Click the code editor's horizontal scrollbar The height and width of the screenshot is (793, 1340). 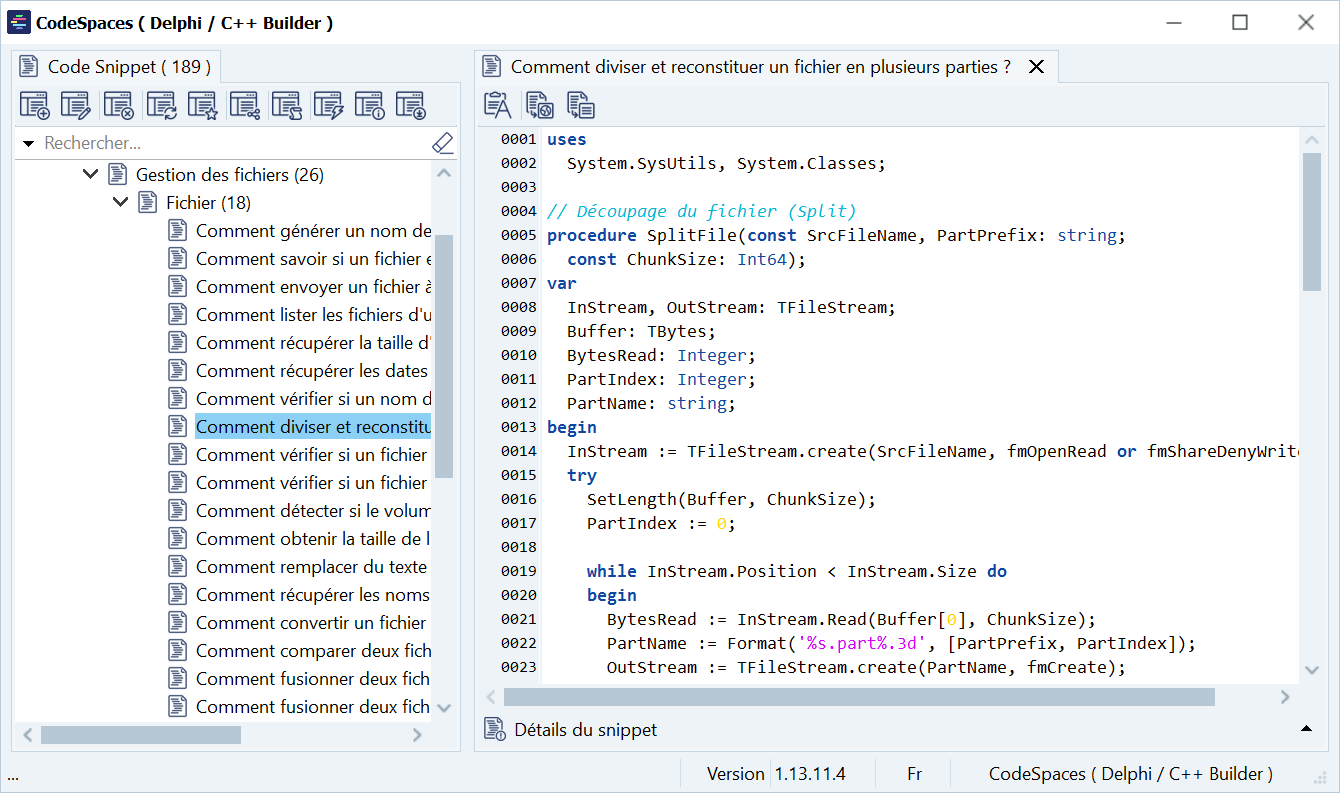point(858,697)
